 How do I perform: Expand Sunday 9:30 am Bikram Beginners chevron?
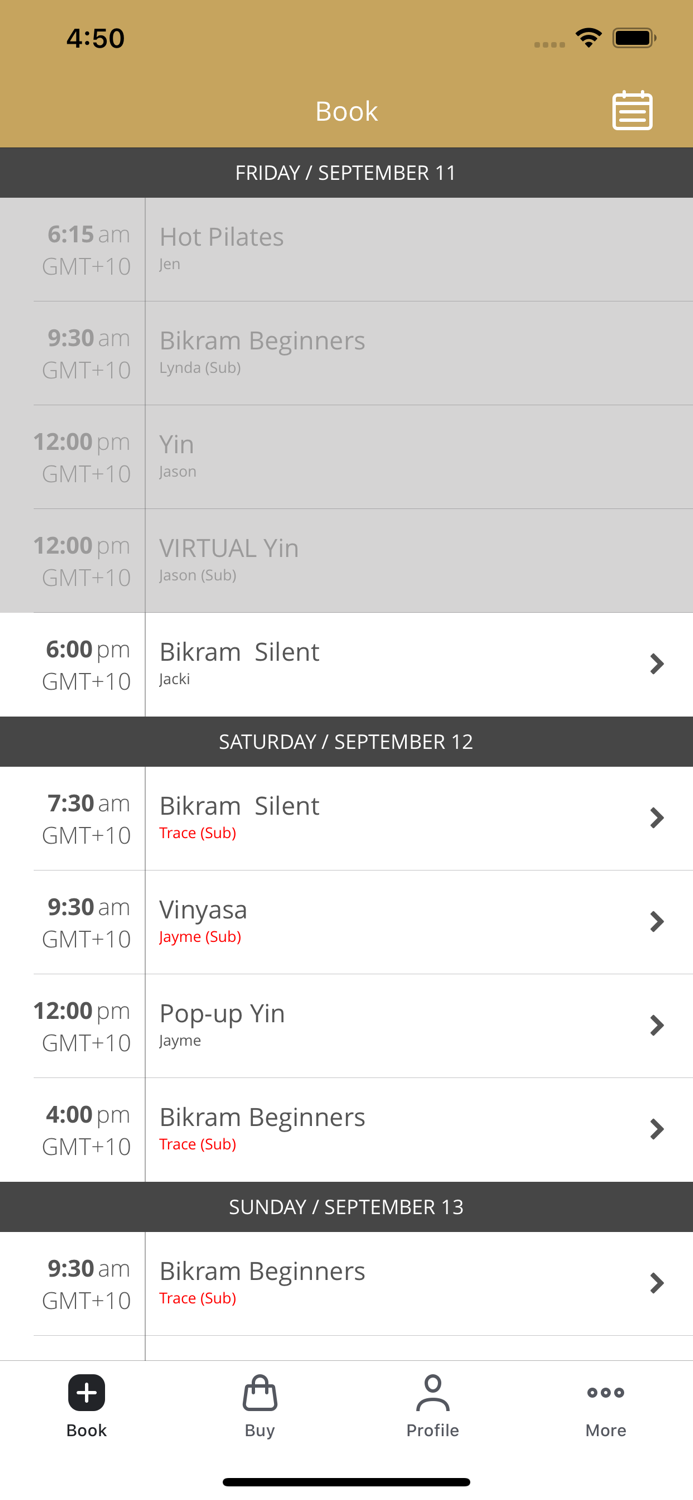(657, 1284)
